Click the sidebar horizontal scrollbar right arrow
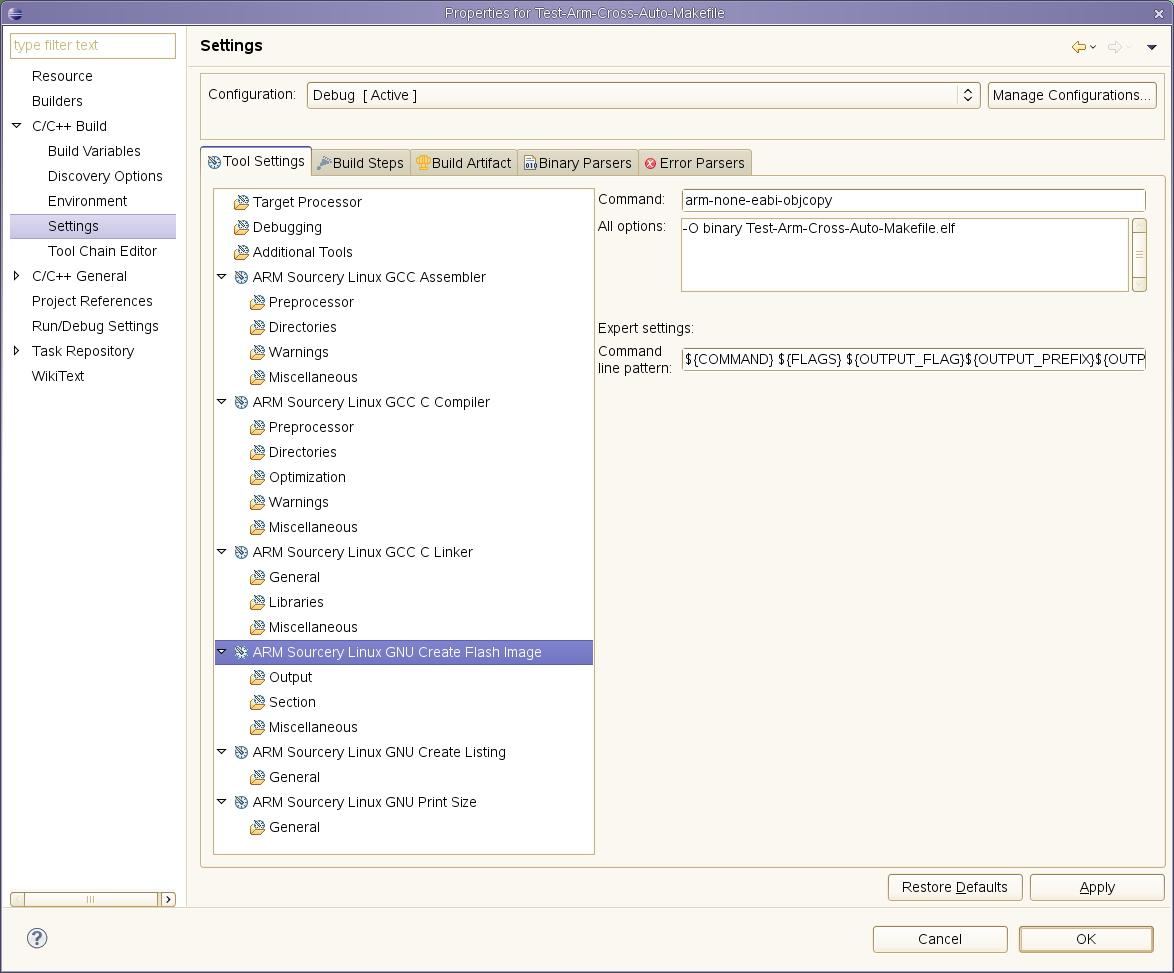1174x973 pixels. pos(168,900)
